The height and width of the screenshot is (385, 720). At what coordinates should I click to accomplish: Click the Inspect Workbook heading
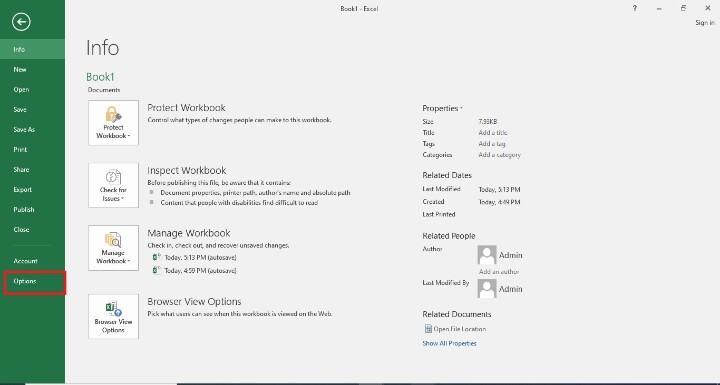186,170
